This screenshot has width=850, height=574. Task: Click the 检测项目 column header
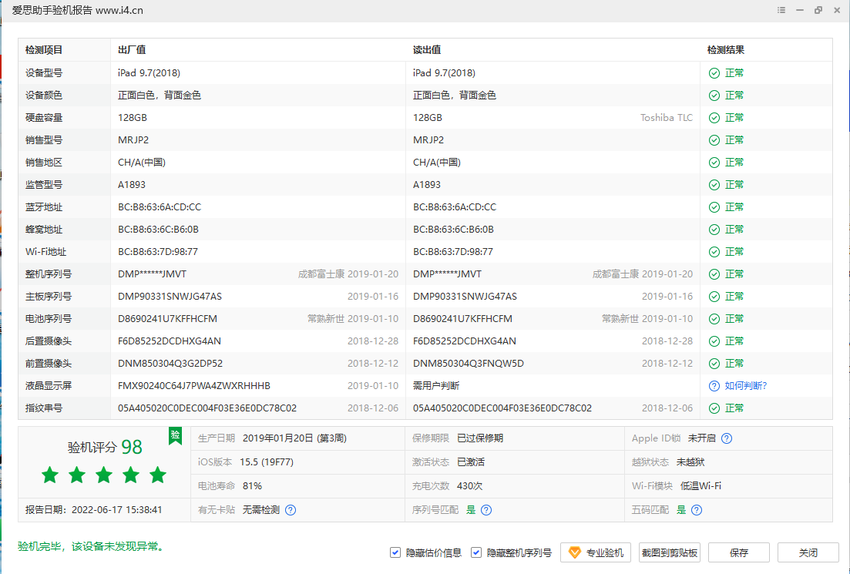click(44, 50)
